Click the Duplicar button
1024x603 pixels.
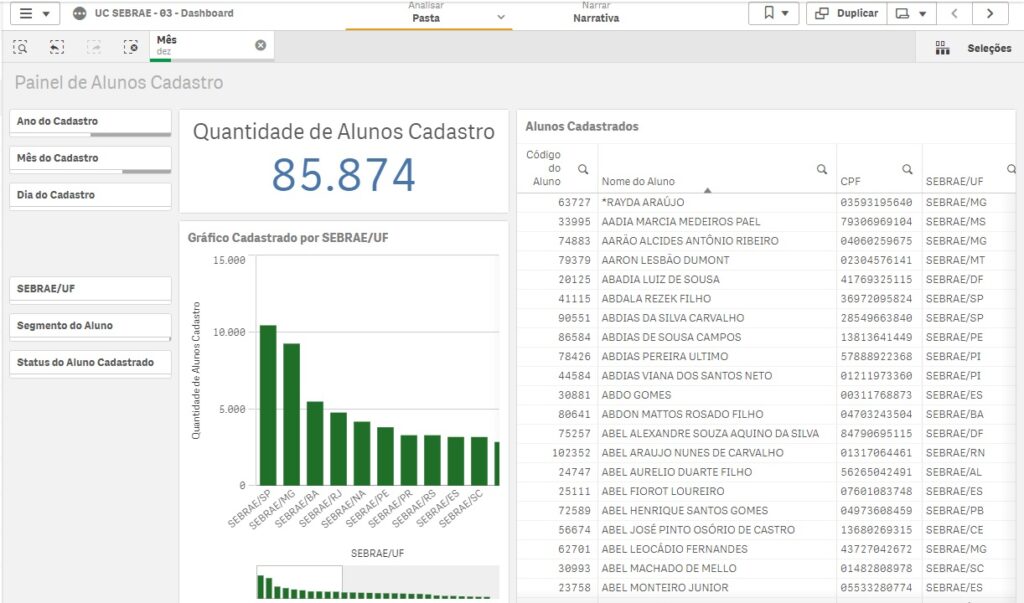846,13
